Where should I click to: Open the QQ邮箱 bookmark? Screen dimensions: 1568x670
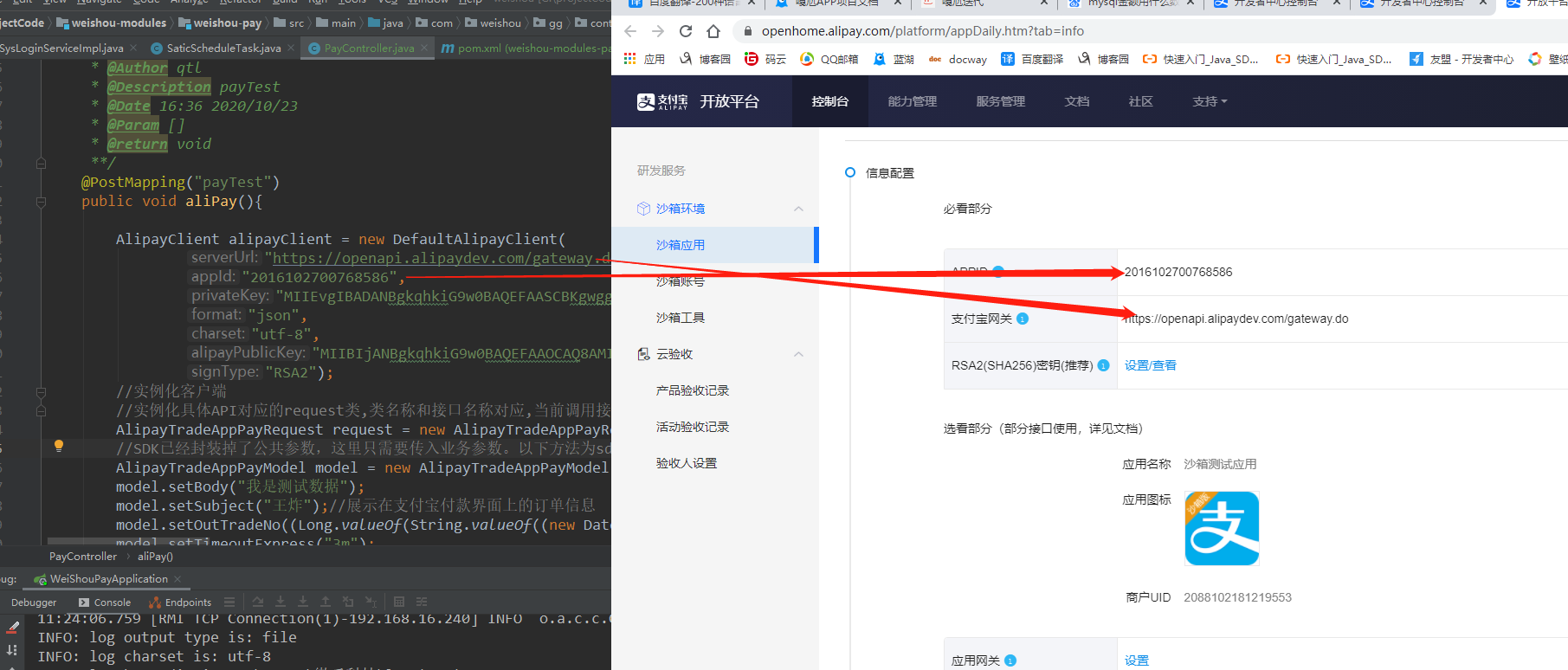coord(829,59)
